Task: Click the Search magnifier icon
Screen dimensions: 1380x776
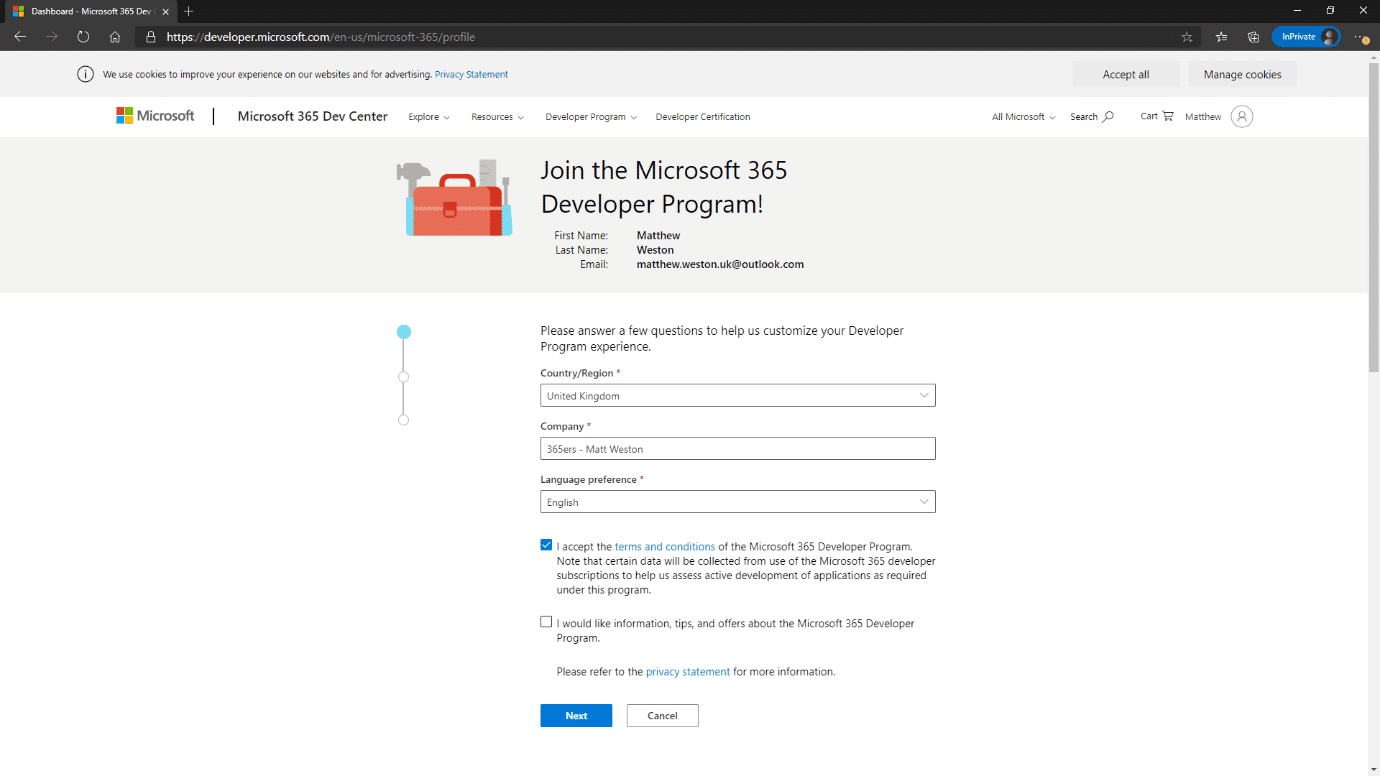Action: click(1107, 117)
